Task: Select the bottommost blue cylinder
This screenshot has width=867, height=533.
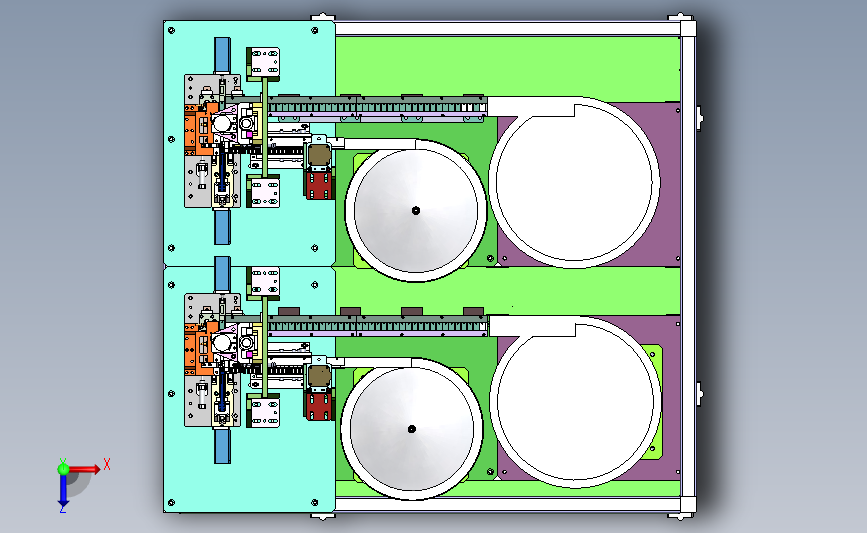Action: [222, 446]
